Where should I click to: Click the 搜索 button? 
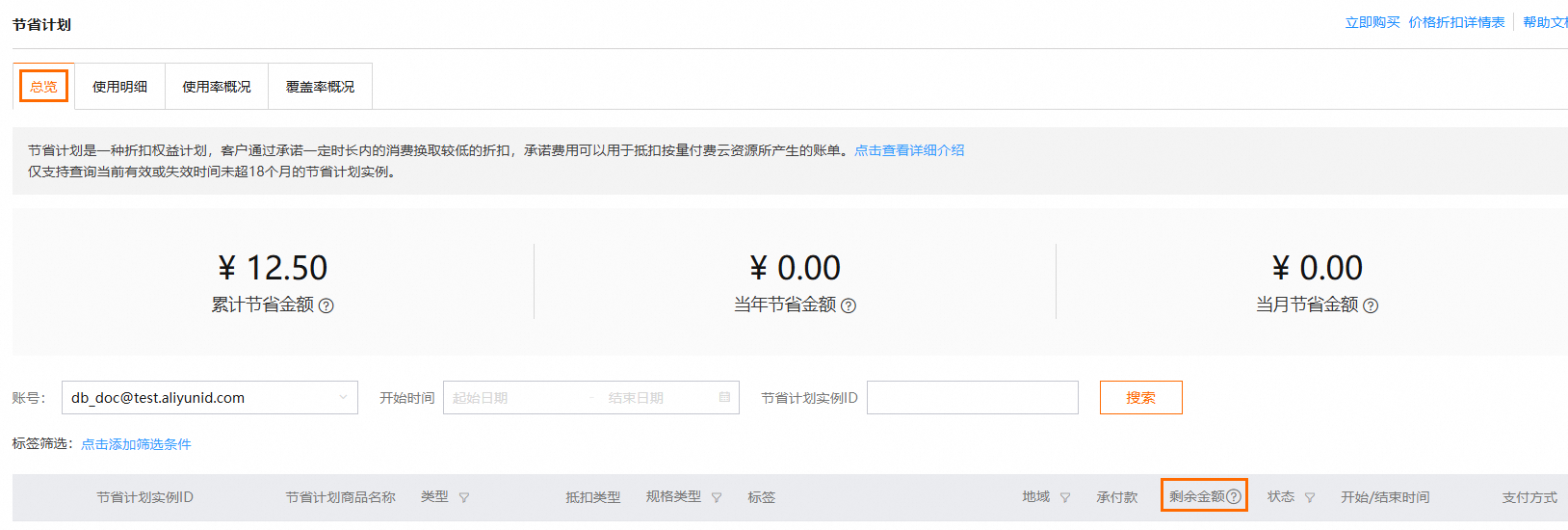[x=1140, y=398]
